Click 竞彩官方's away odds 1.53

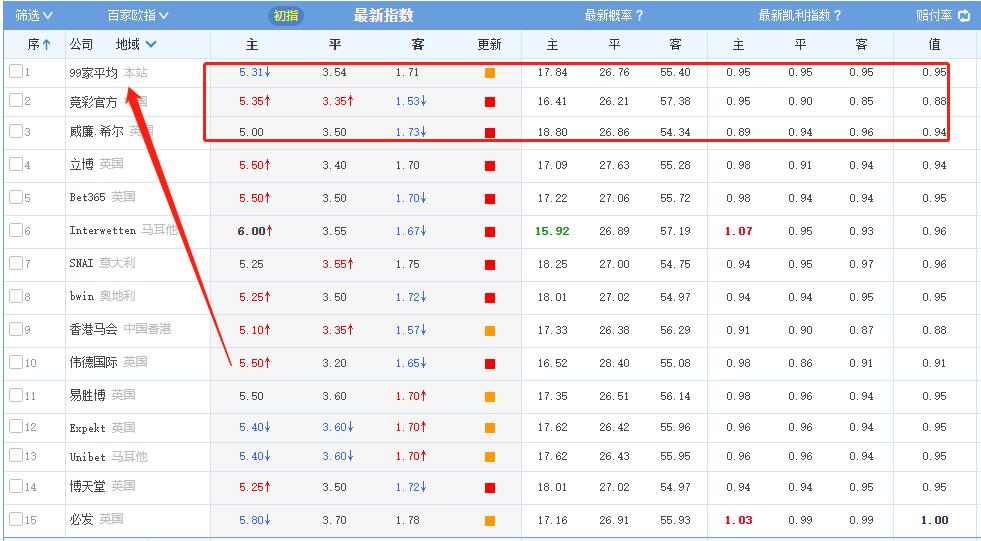407,102
